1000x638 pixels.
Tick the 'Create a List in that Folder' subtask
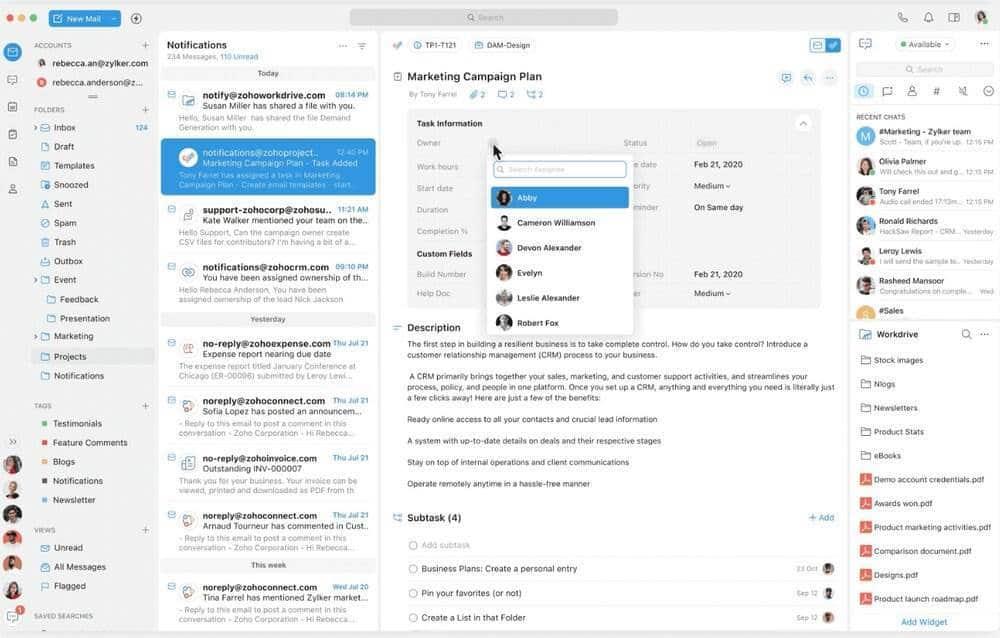pos(413,618)
